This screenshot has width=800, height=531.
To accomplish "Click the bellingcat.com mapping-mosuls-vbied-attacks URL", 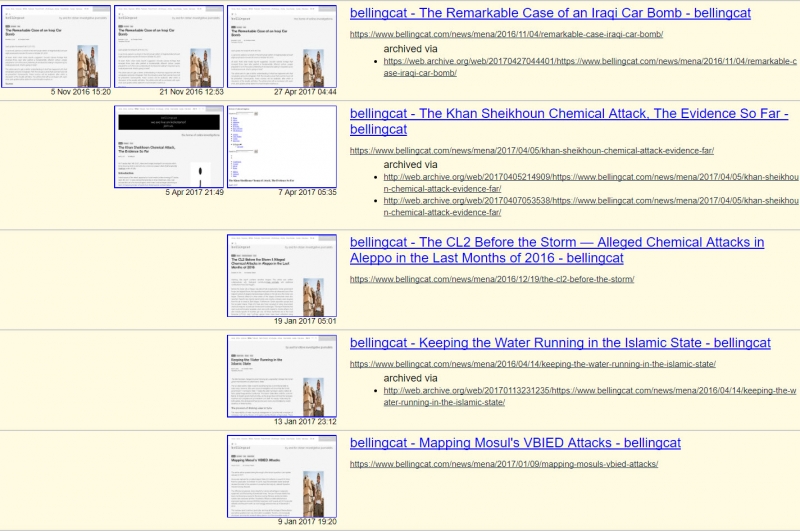I will 503,464.
